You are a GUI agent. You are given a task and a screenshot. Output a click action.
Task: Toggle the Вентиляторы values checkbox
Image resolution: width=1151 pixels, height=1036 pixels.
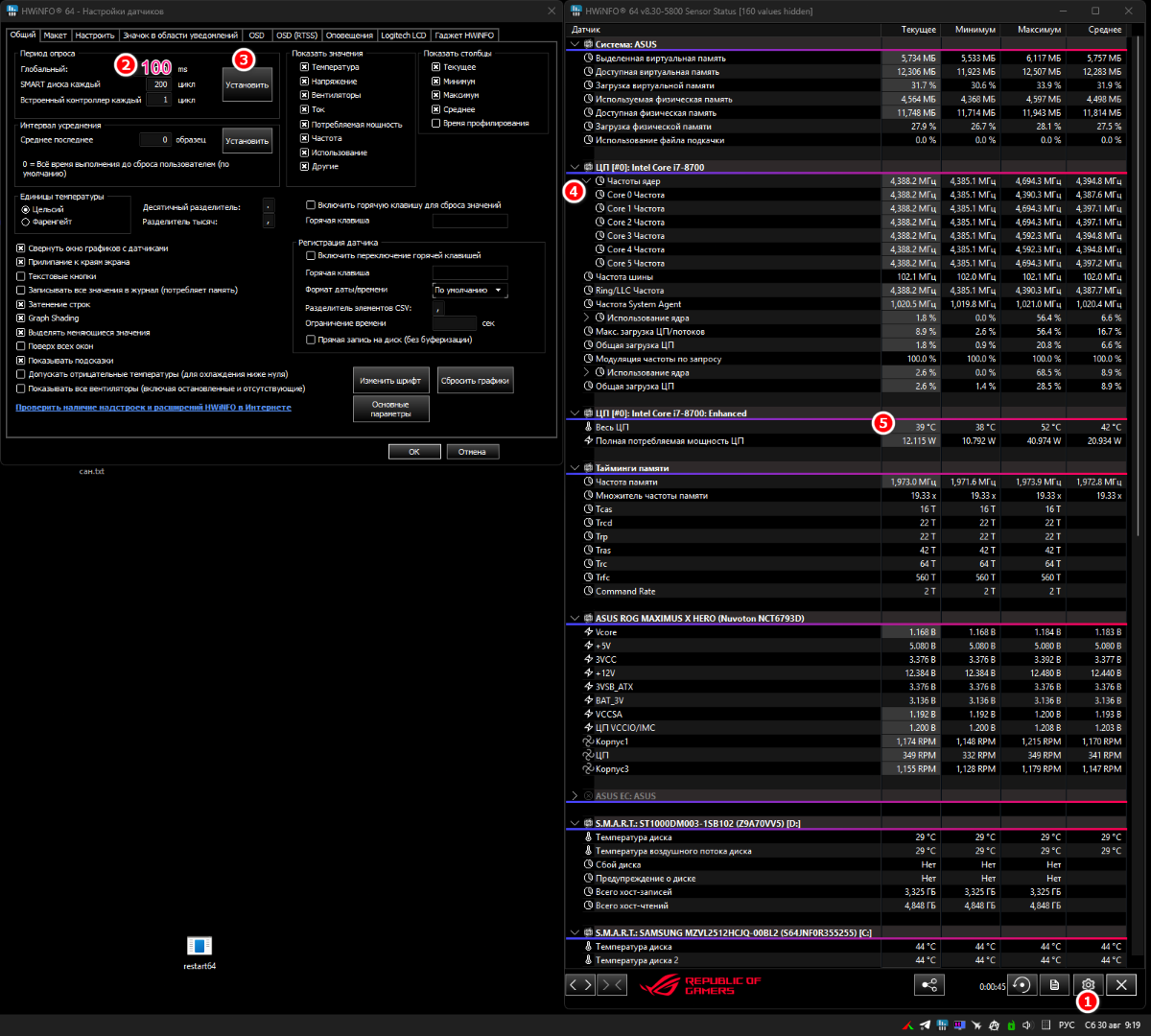tap(304, 95)
